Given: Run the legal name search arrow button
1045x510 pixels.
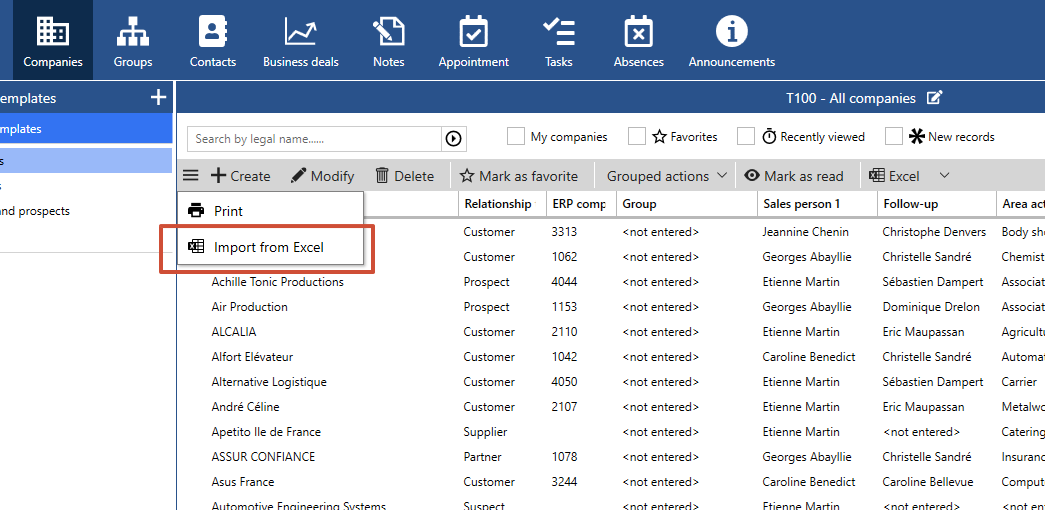Looking at the screenshot, I should coord(453,139).
